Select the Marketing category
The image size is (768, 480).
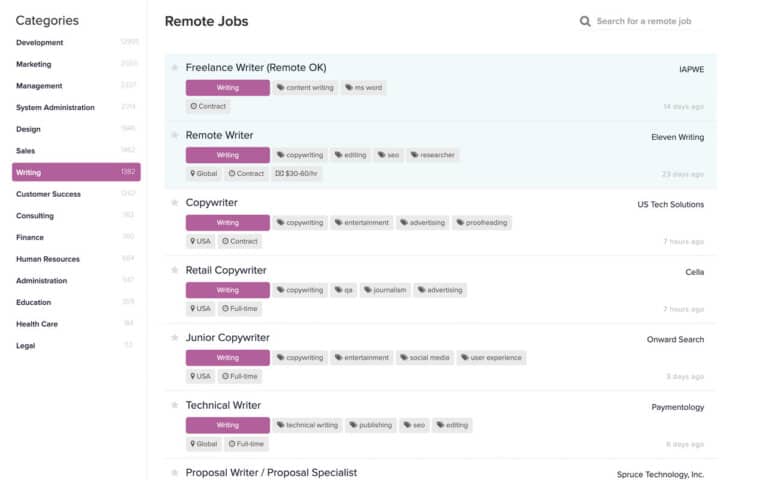click(x=34, y=64)
